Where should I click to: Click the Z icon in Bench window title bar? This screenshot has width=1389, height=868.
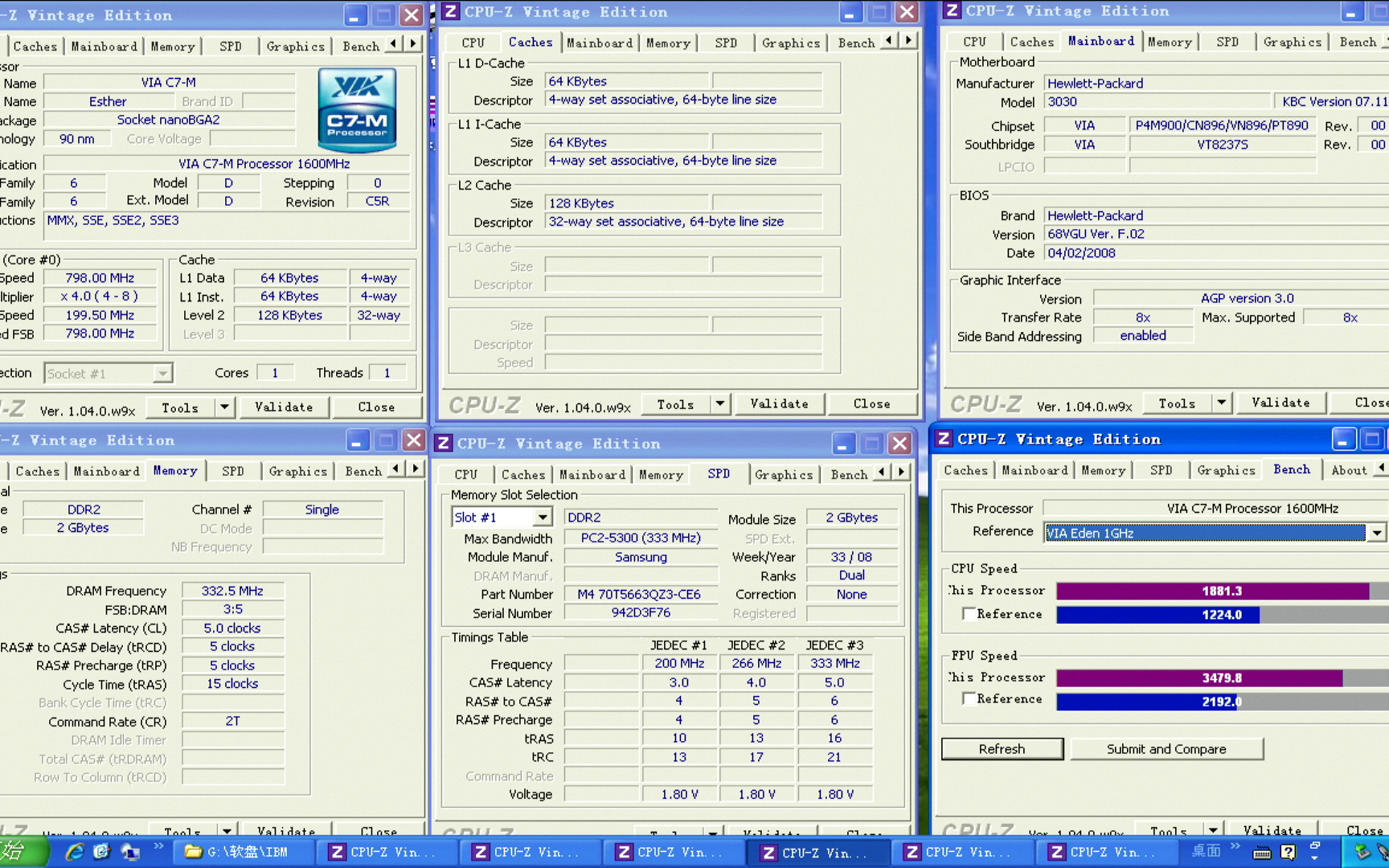(x=944, y=439)
